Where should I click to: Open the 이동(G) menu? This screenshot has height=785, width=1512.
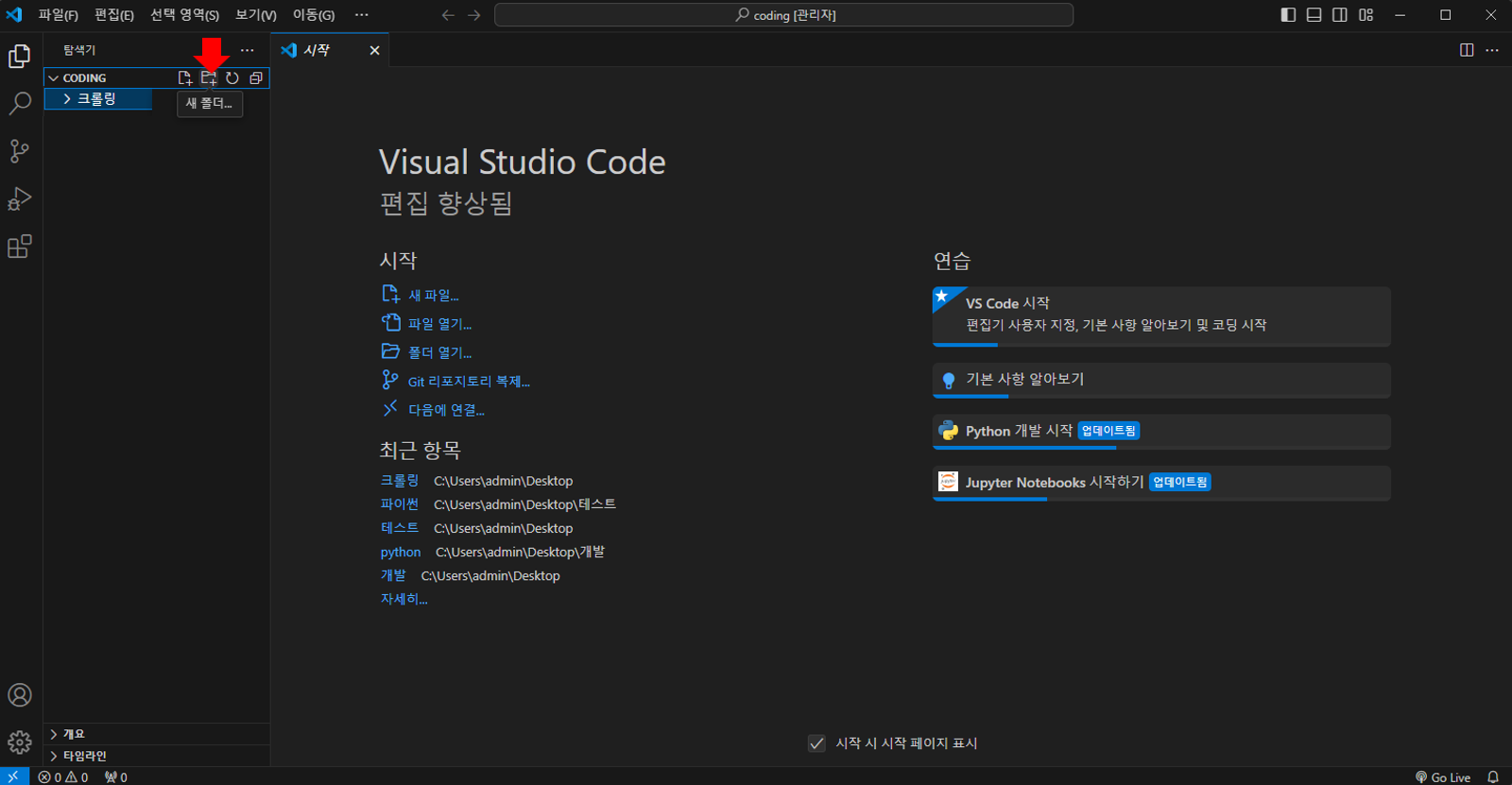coord(314,15)
